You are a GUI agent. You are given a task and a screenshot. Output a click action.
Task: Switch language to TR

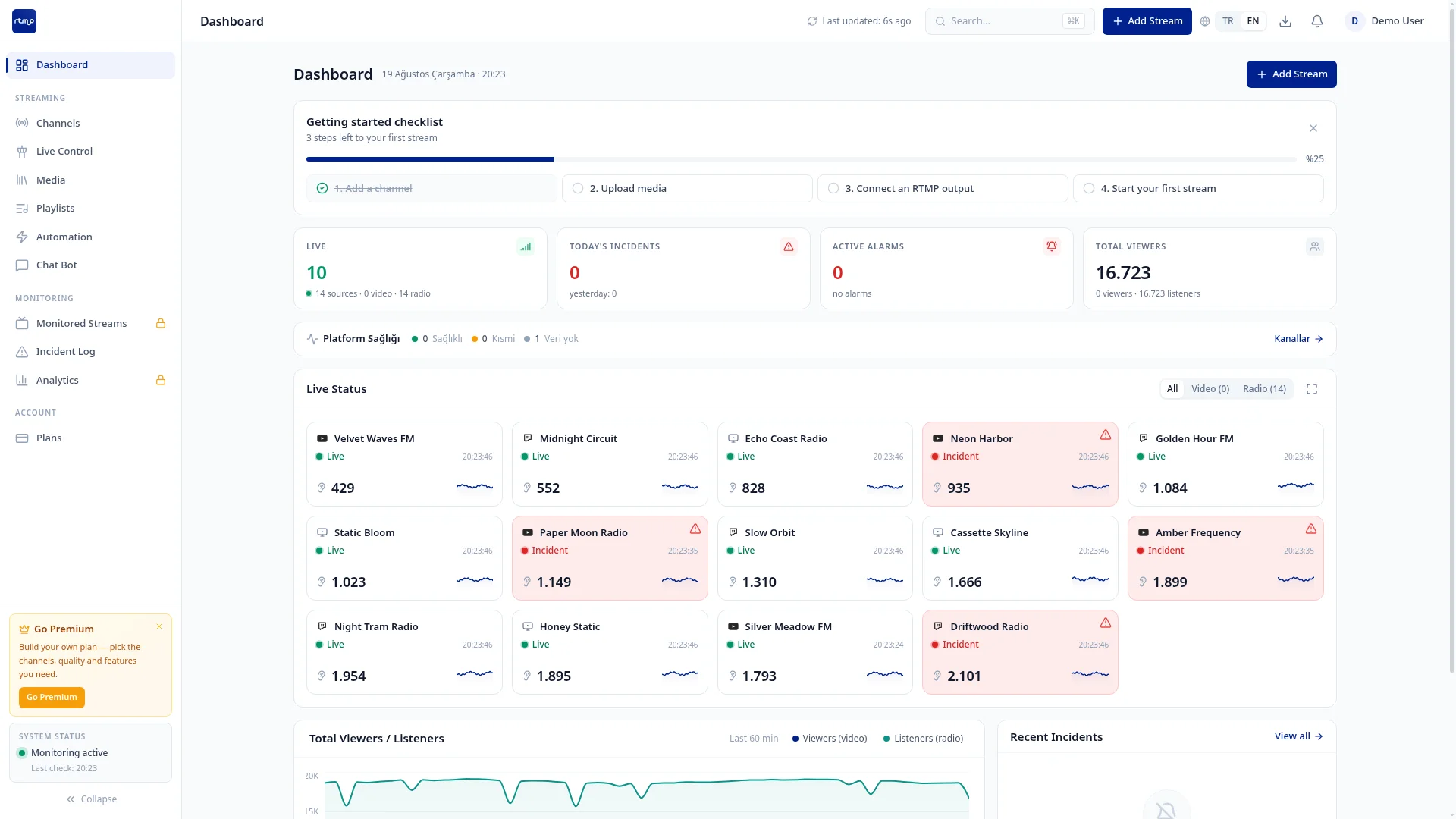click(x=1228, y=21)
